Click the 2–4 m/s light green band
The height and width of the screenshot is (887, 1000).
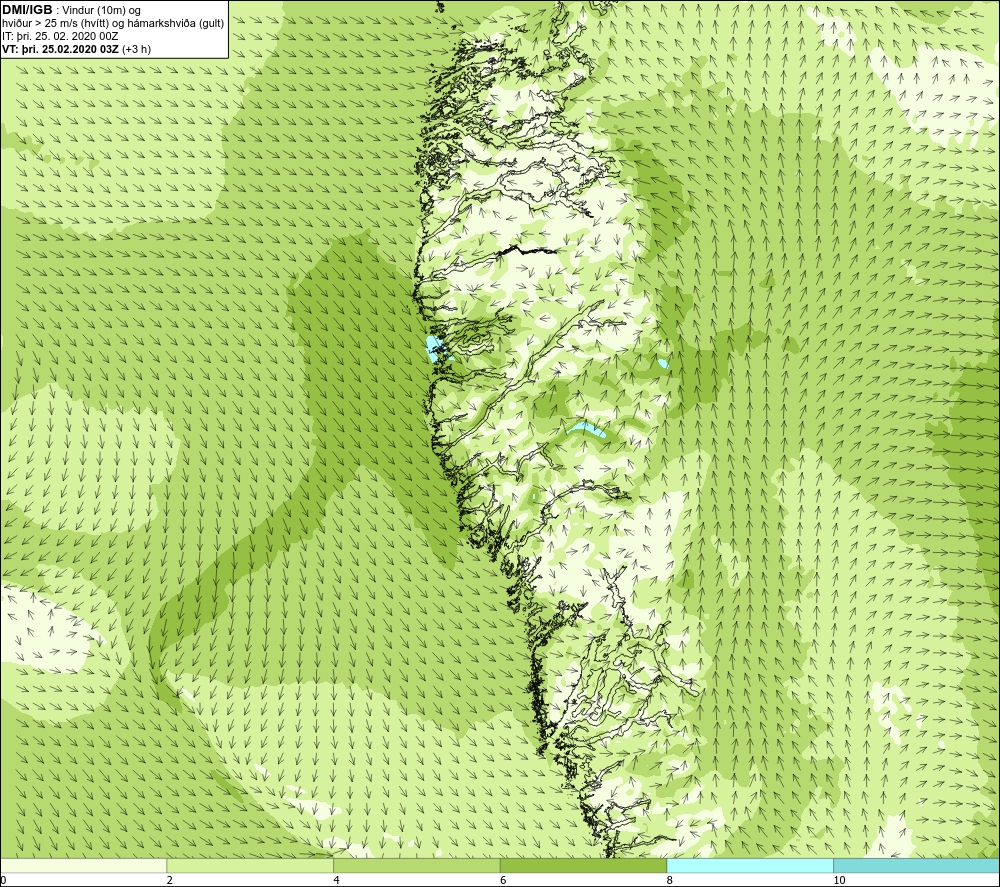coord(250,865)
